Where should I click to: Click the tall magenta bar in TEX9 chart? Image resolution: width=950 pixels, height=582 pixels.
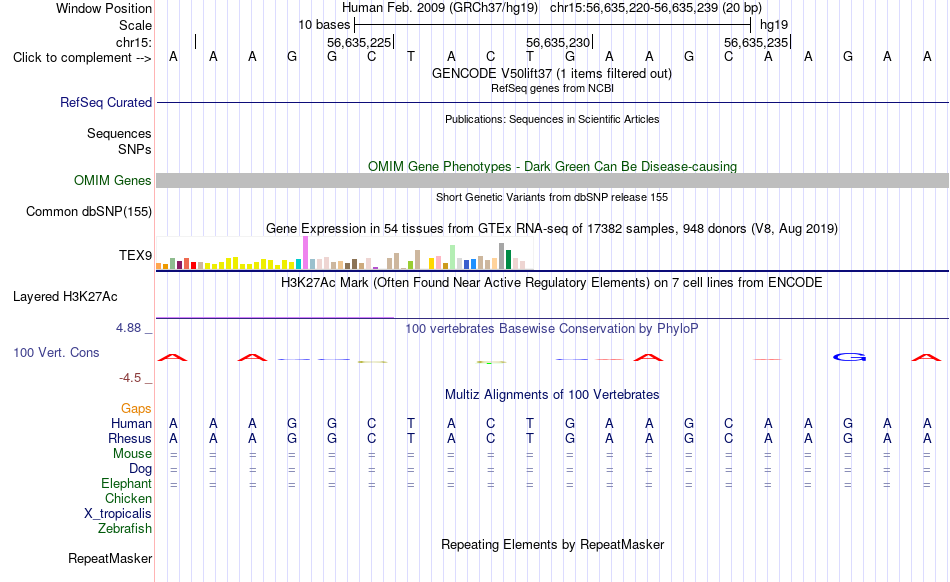[x=305, y=253]
